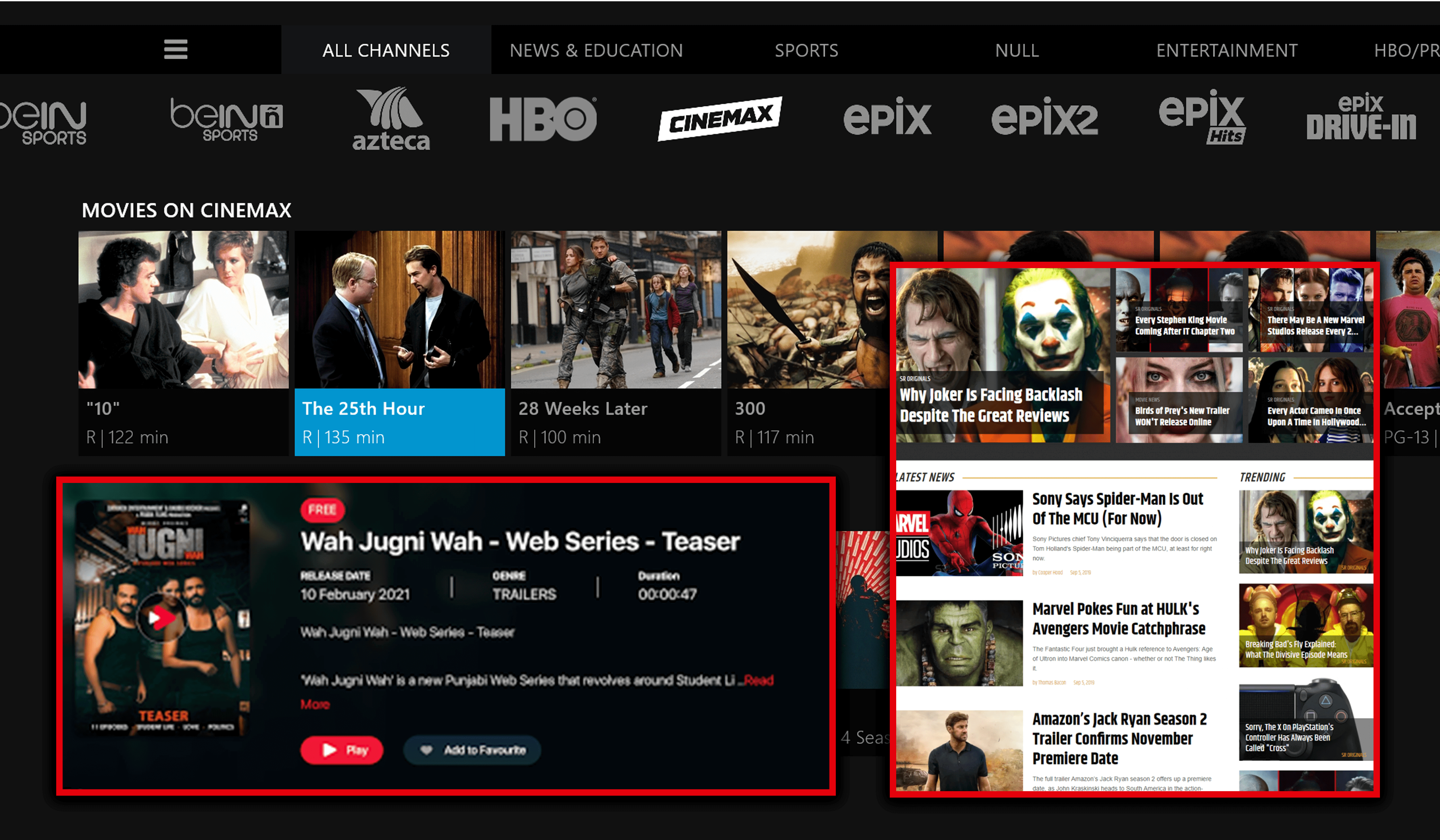Open Sony Says Spider-Man Is Out headline
The image size is (1440, 840).
(x=1117, y=508)
